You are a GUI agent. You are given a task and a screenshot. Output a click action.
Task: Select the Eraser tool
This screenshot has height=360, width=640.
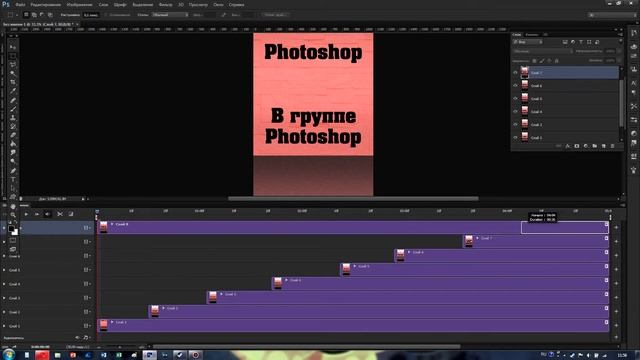pos(13,135)
